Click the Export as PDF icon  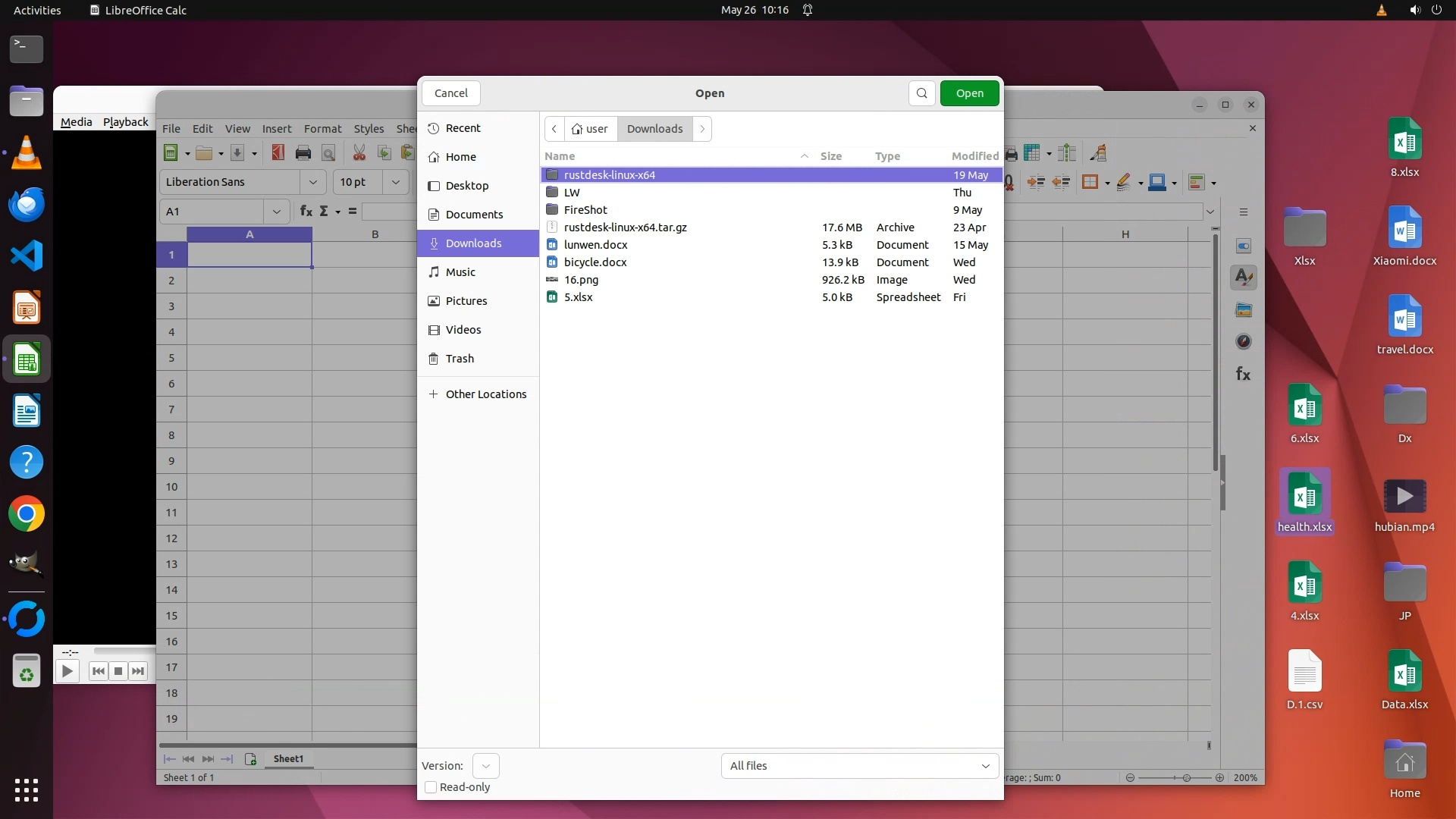(278, 153)
